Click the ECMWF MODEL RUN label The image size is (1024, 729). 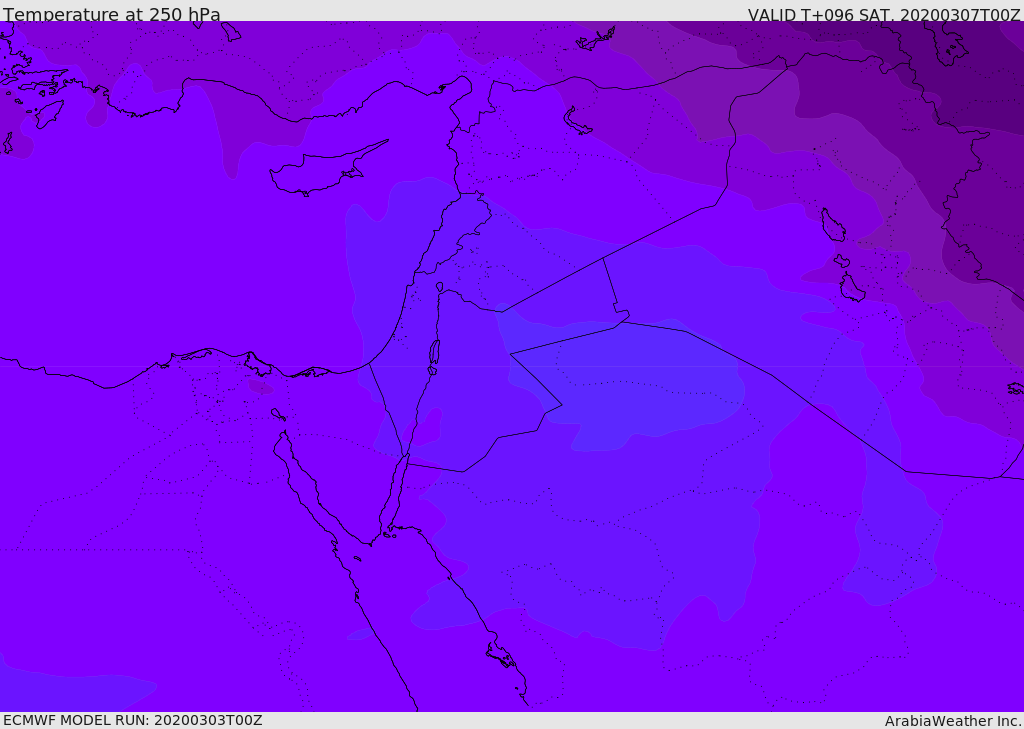pyautogui.click(x=133, y=720)
